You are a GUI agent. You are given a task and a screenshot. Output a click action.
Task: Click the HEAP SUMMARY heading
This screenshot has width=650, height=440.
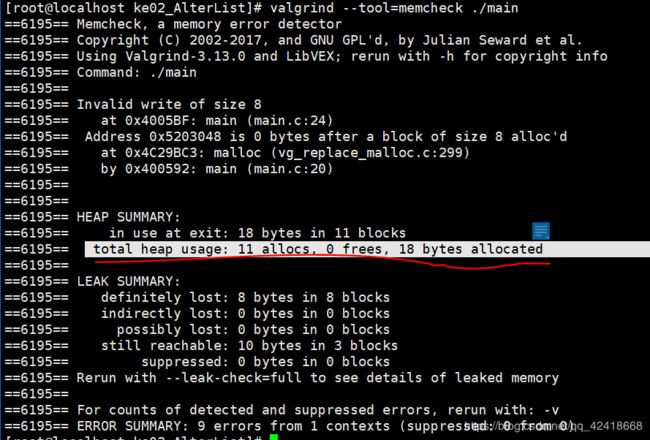pos(129,217)
